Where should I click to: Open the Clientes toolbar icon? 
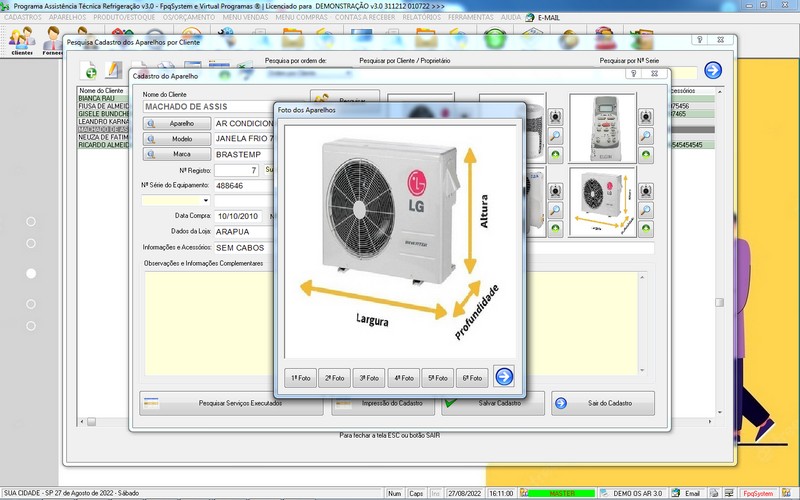point(21,40)
